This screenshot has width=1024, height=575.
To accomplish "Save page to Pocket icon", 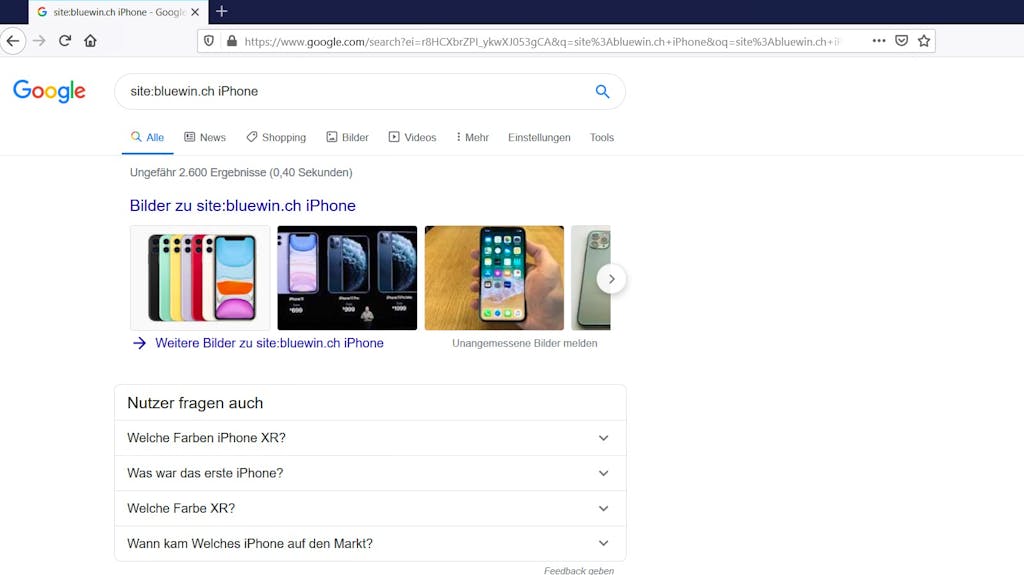I will pos(901,41).
